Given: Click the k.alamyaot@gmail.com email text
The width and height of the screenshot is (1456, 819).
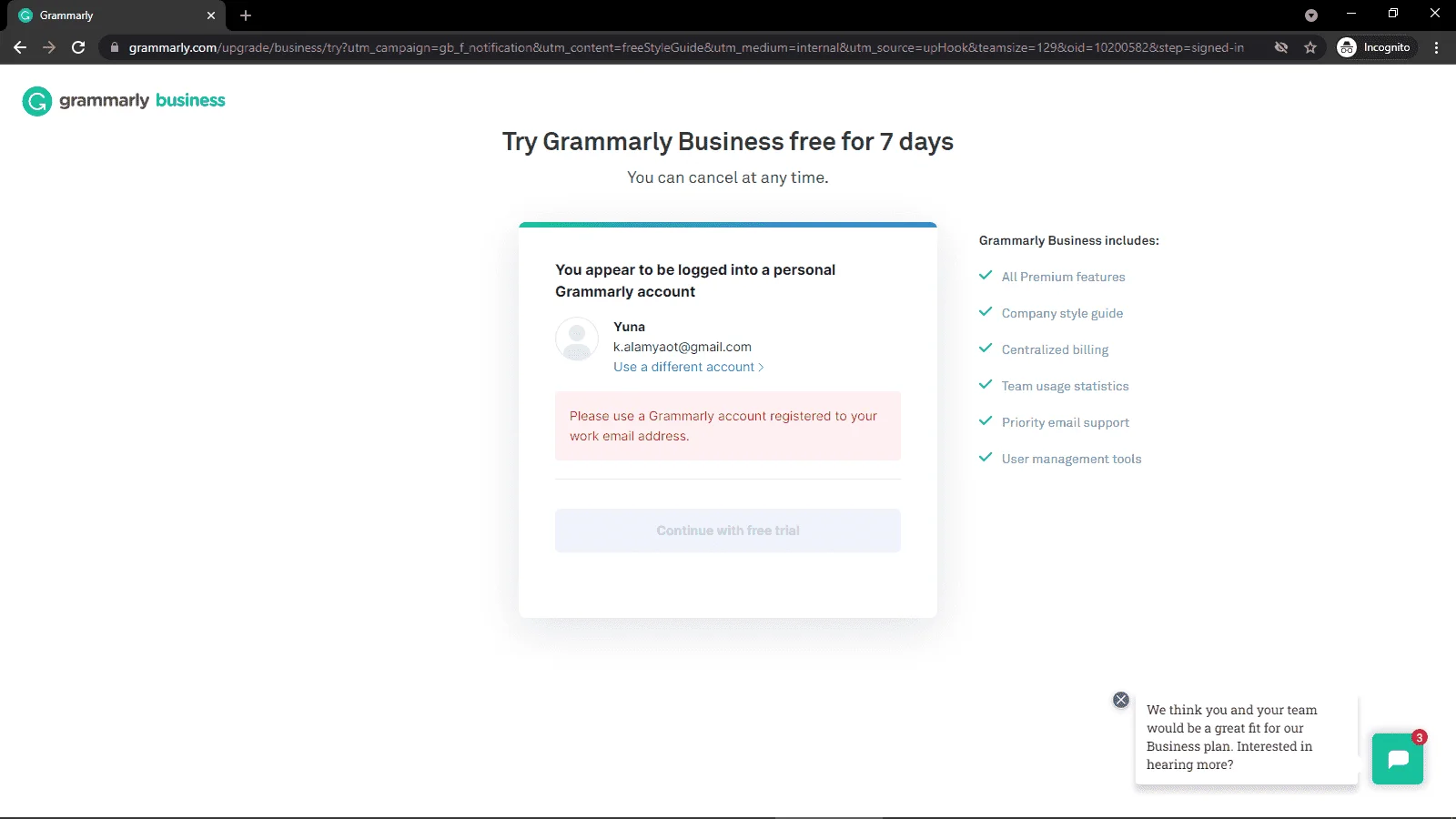Looking at the screenshot, I should (x=682, y=347).
